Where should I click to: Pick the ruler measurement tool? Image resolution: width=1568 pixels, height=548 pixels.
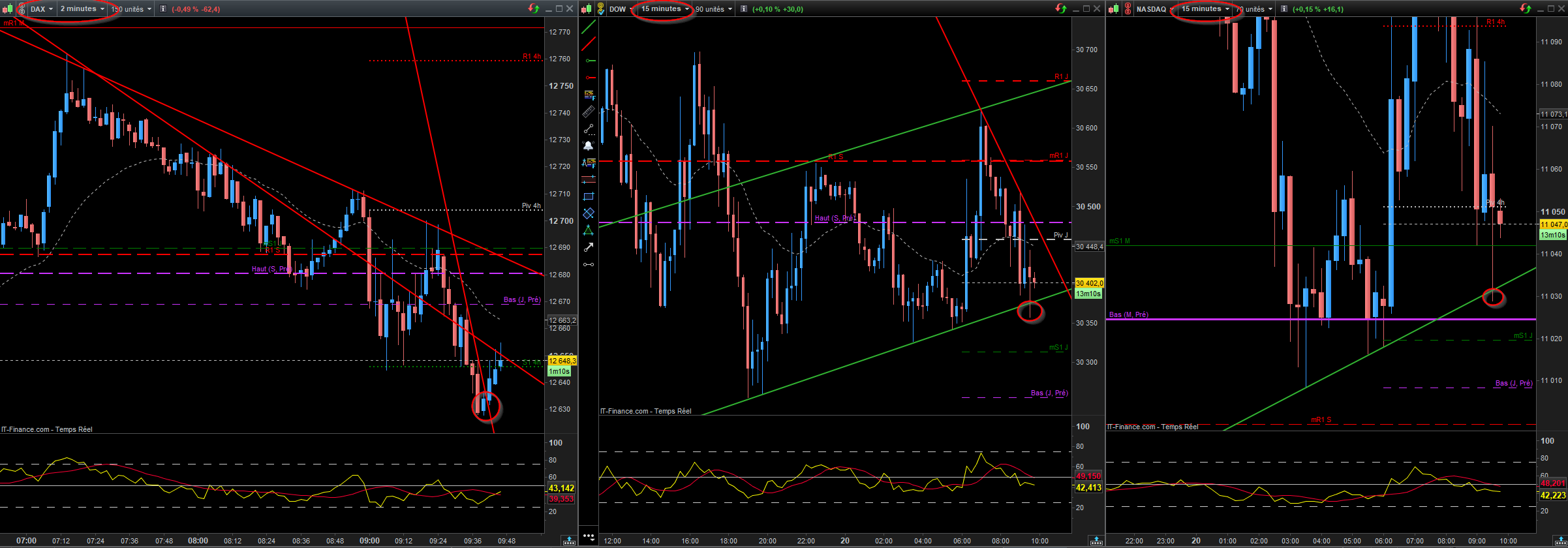click(x=589, y=112)
